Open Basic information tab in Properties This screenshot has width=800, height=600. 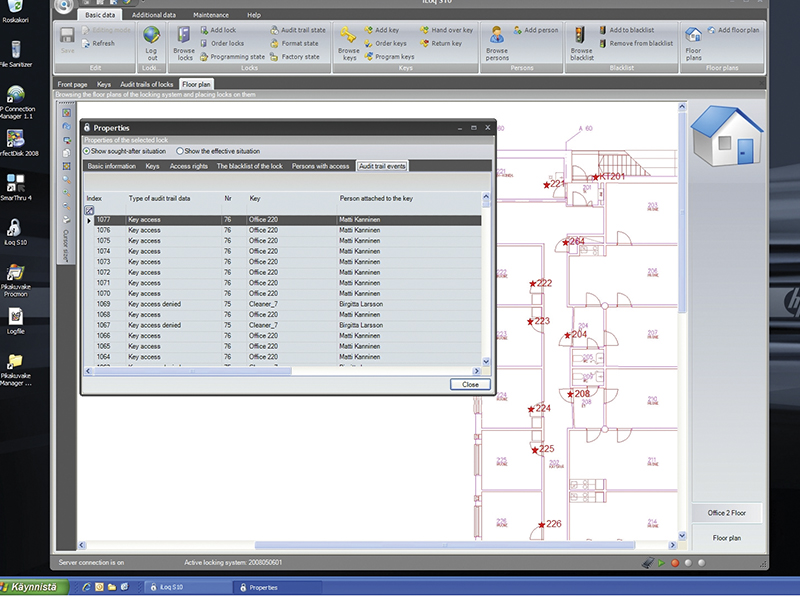(112, 166)
